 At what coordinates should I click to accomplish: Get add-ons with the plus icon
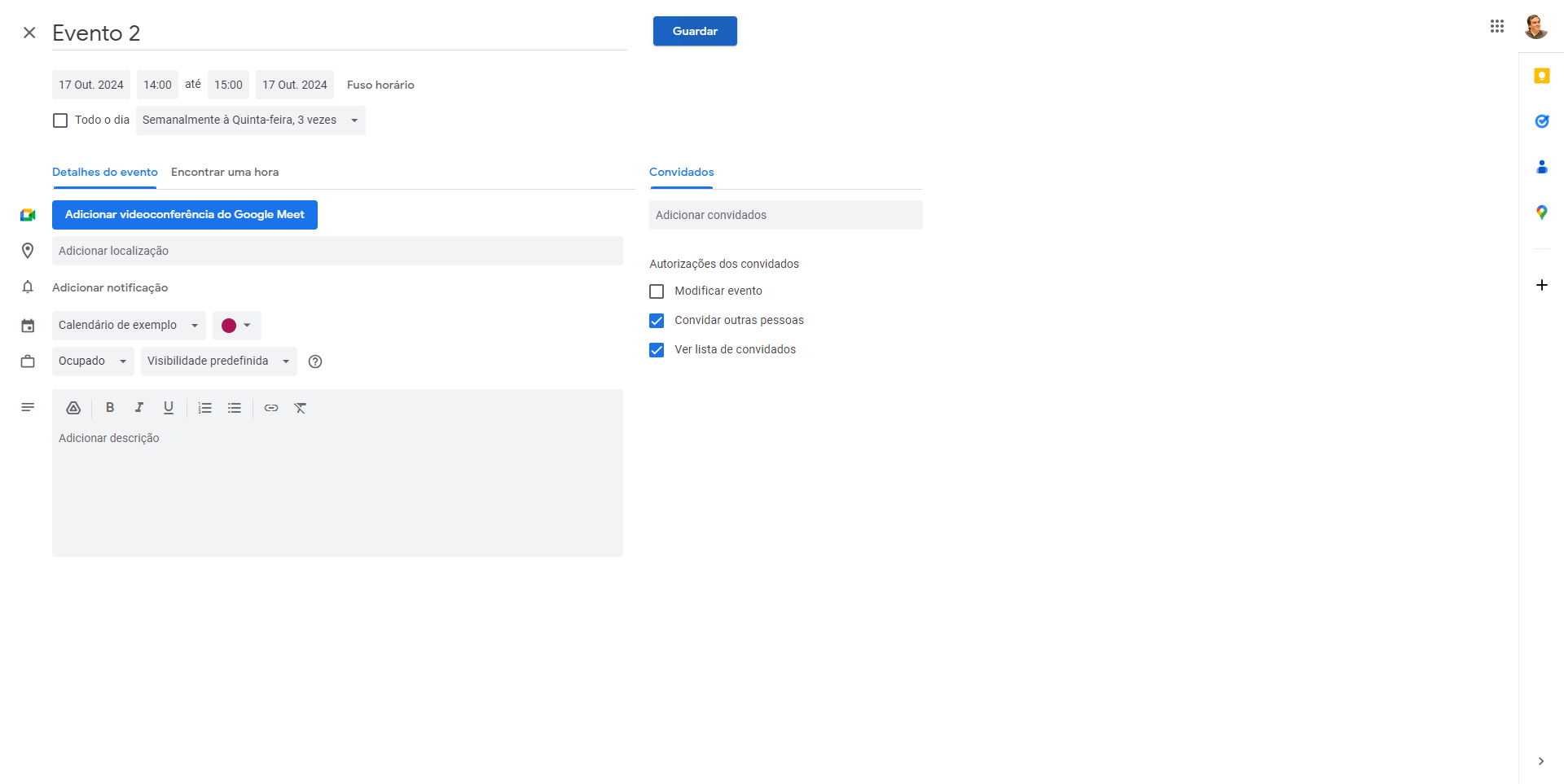pyautogui.click(x=1541, y=285)
